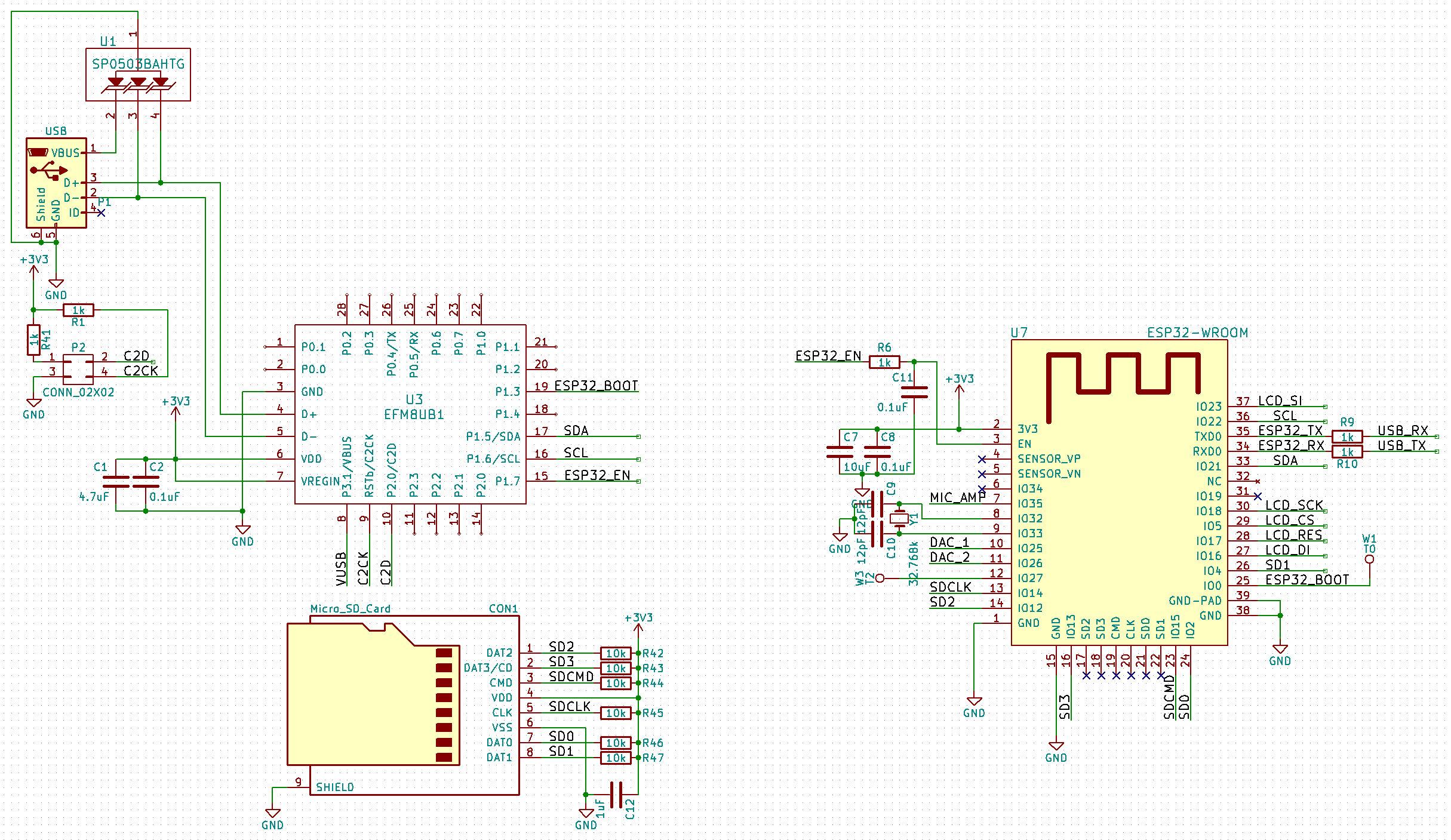
Task: Click the R1 1k resistor symbol
Action: [78, 310]
